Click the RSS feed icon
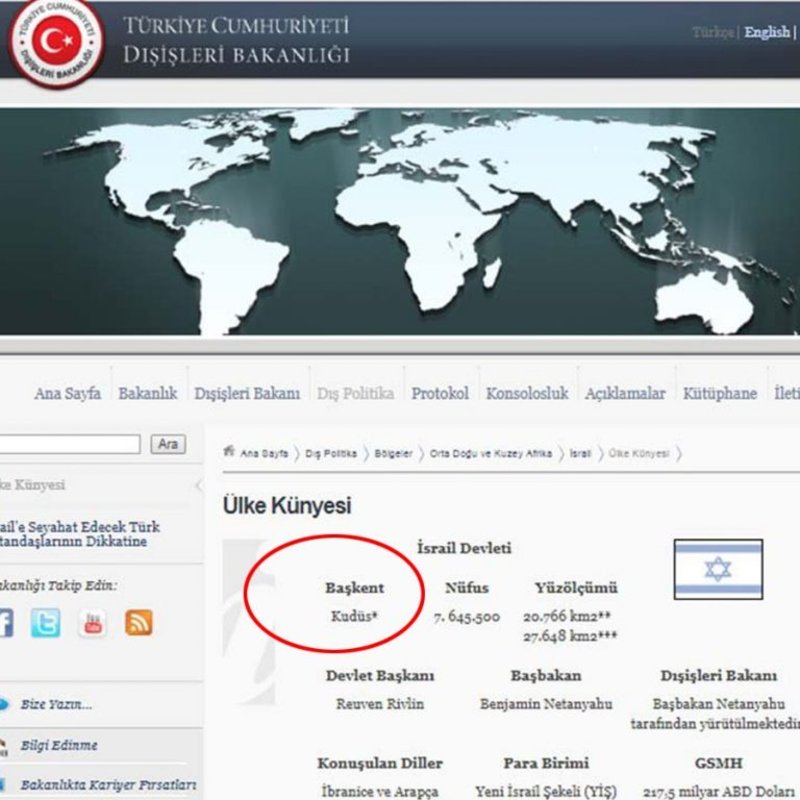The image size is (800, 800). point(138,623)
